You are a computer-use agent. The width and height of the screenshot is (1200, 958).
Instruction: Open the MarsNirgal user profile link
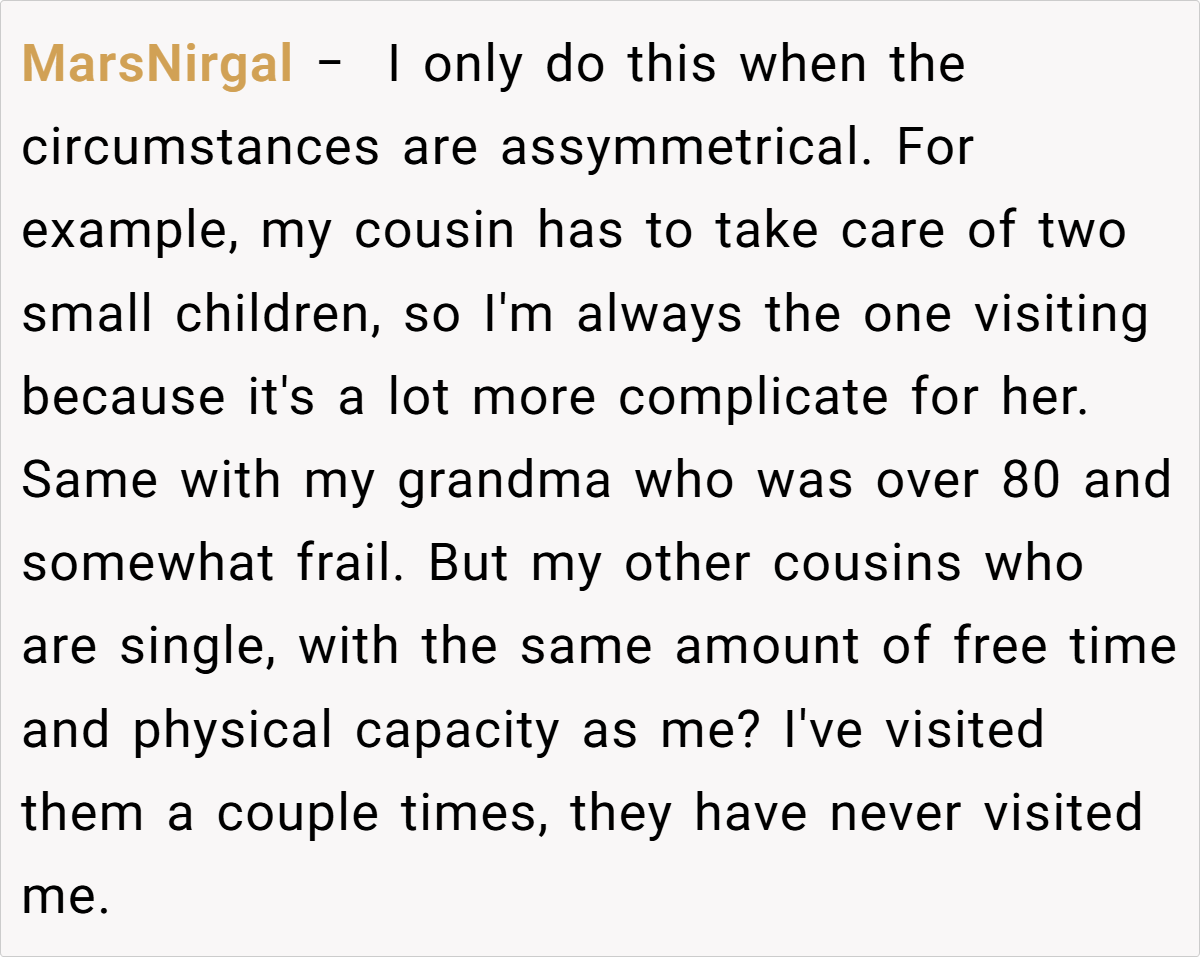point(157,66)
